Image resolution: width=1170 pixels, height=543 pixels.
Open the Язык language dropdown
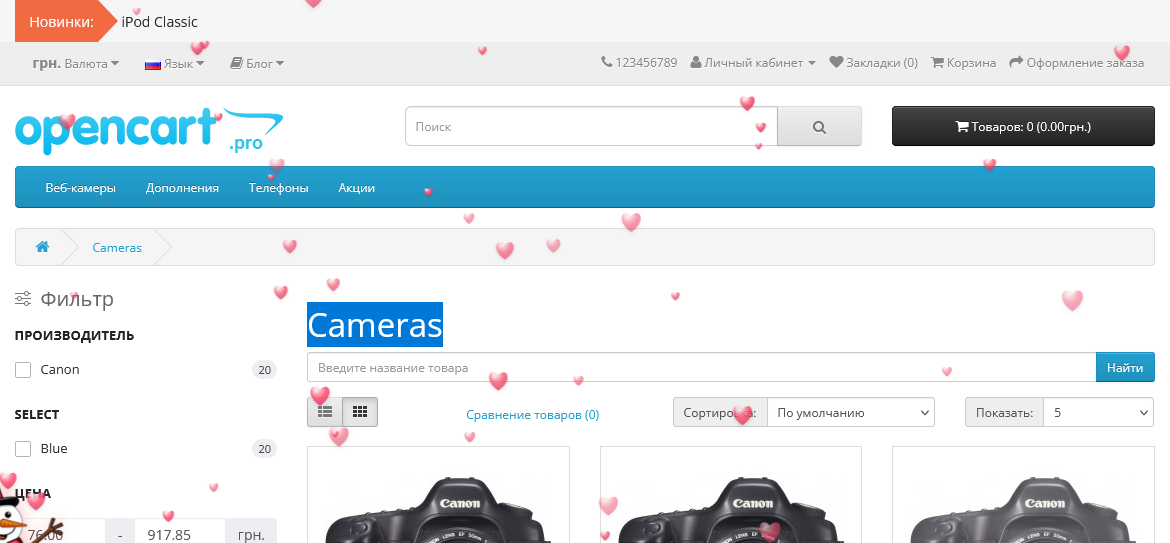(x=175, y=63)
